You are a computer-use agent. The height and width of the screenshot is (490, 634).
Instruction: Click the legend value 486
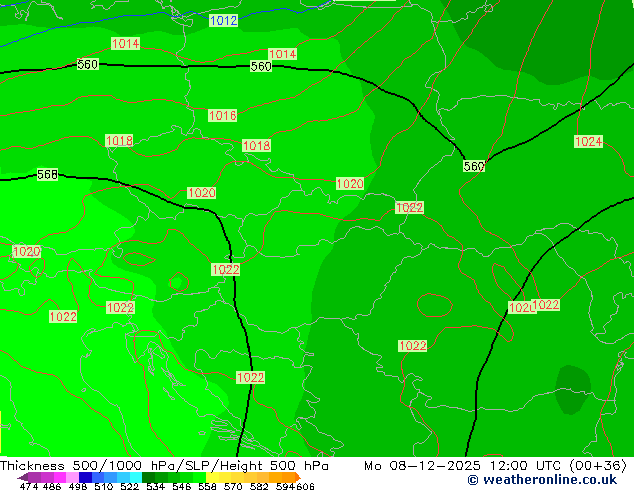click(x=51, y=486)
